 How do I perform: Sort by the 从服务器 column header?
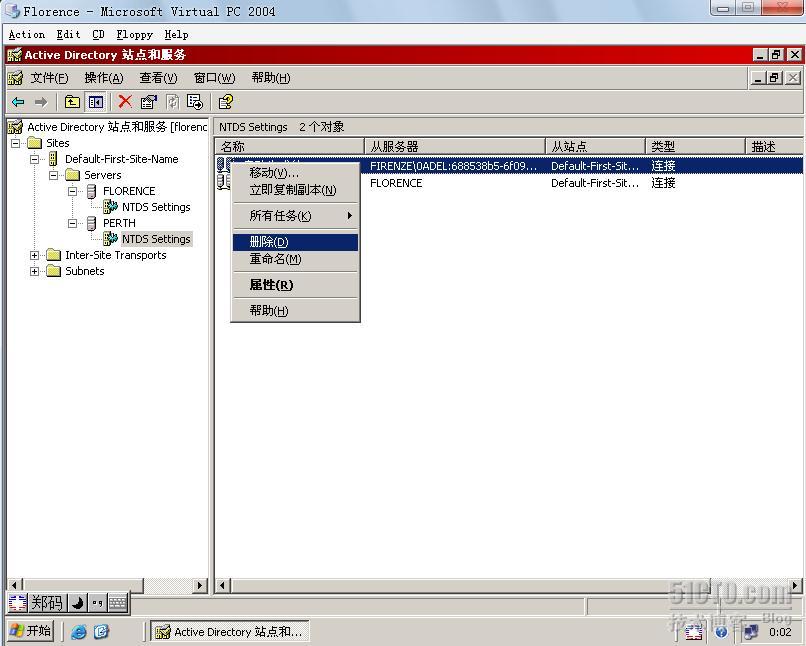coord(455,146)
